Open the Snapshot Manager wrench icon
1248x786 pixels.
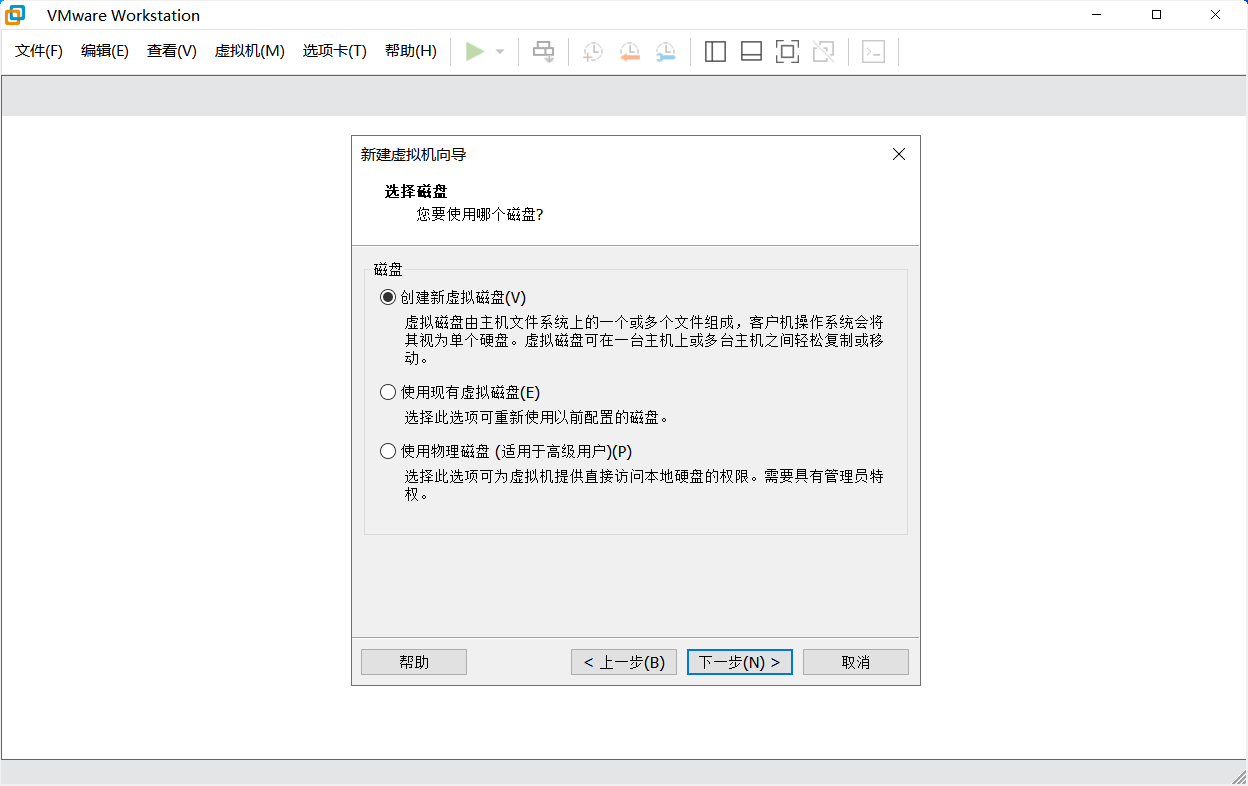[665, 52]
